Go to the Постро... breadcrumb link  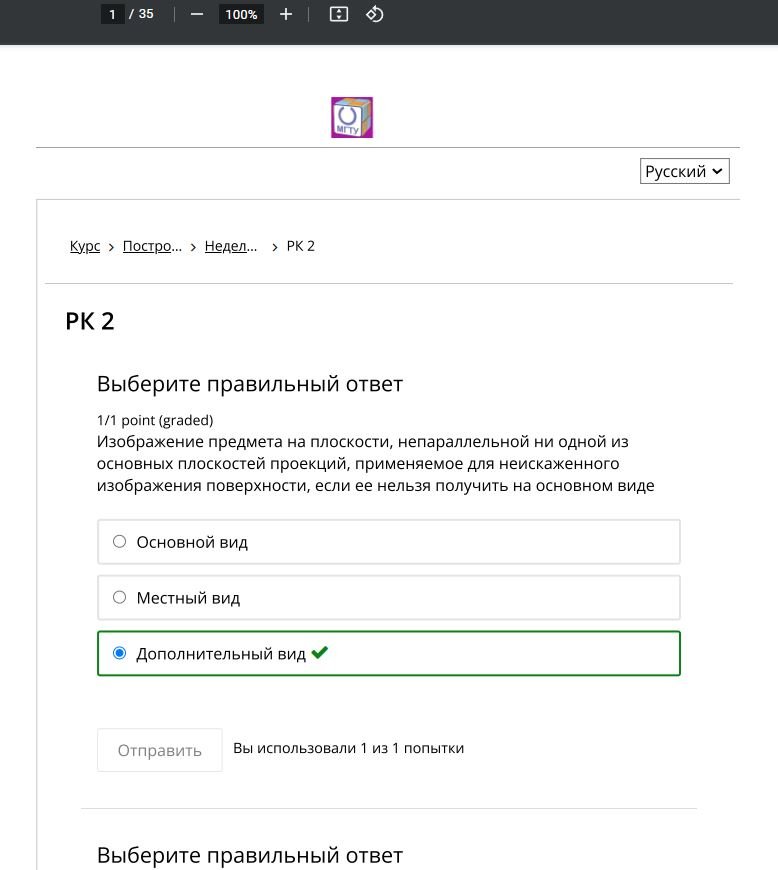click(152, 246)
